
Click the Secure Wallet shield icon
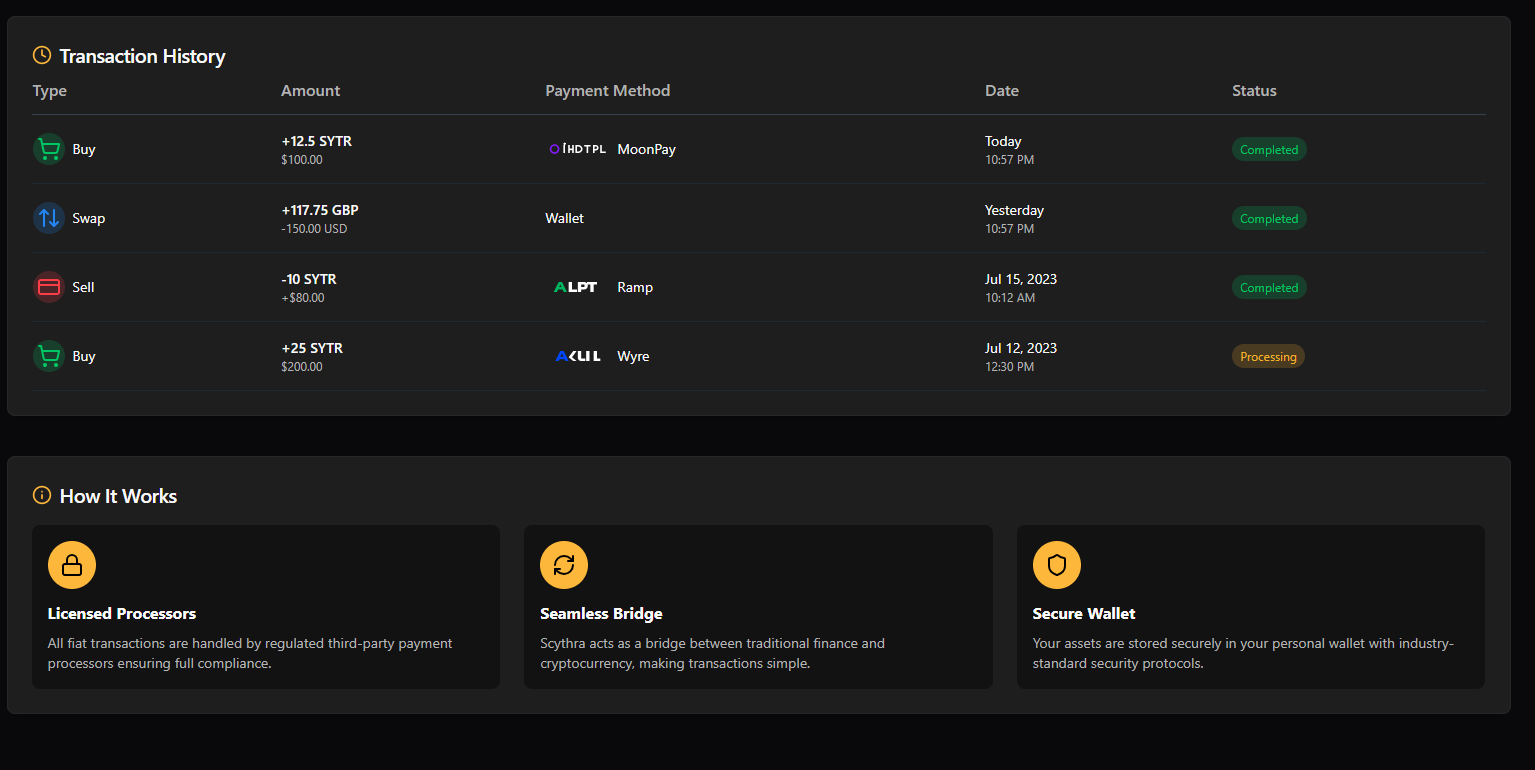pos(1056,564)
